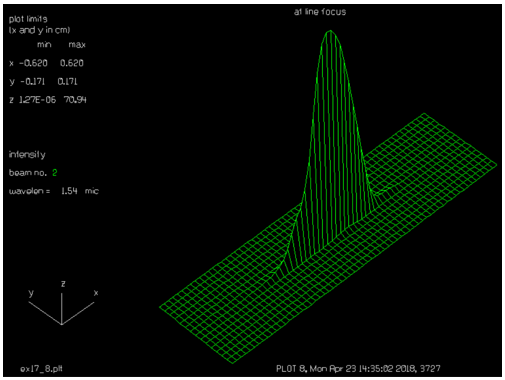Click the ex17_8.plt filename

coord(41,369)
